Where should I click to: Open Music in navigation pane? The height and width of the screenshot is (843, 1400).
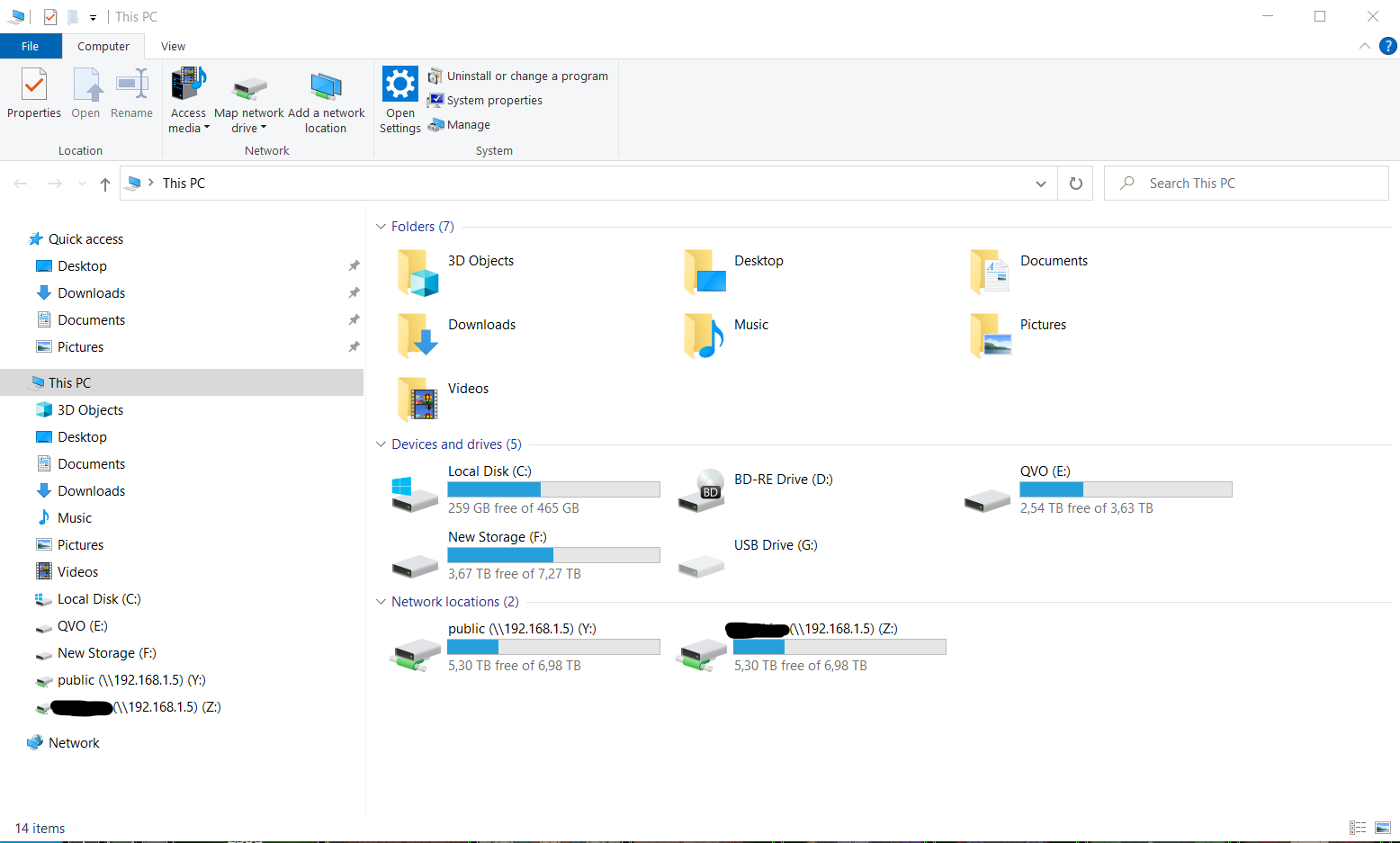tap(75, 518)
